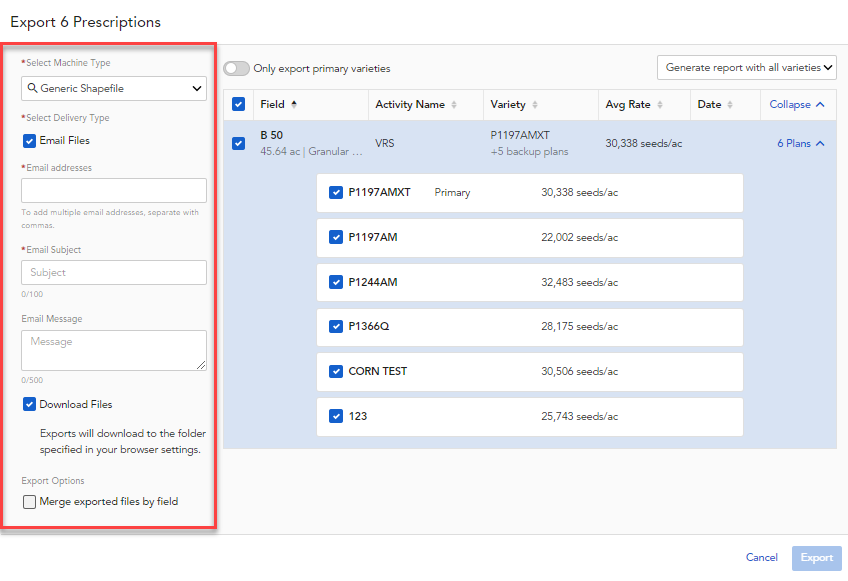Sort table by Field column
The height and width of the screenshot is (581, 848).
tap(294, 104)
